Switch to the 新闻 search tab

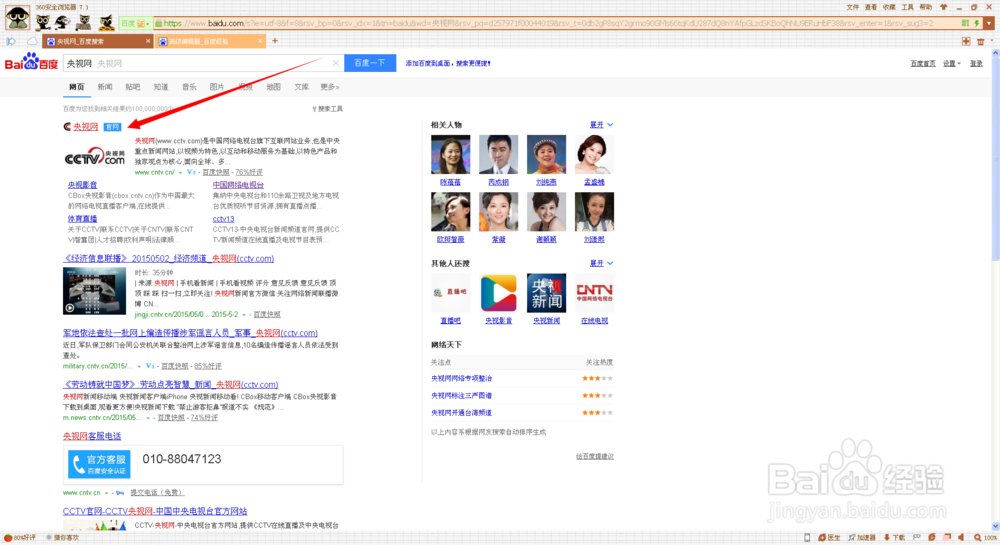point(105,87)
